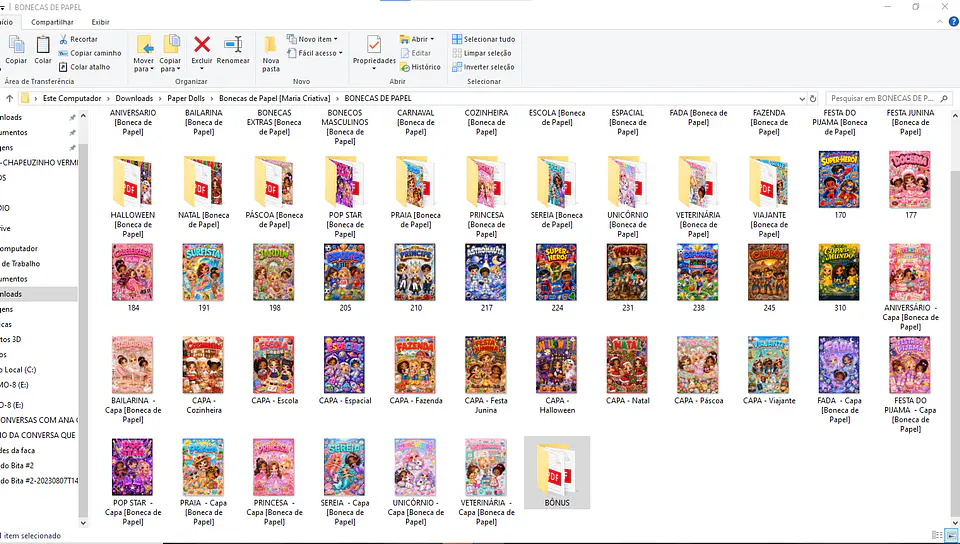Select thumbnail file 205

point(345,278)
